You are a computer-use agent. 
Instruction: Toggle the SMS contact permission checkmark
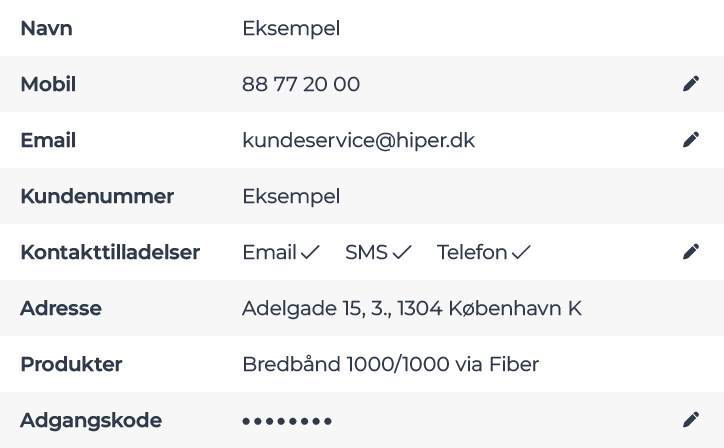(401, 253)
